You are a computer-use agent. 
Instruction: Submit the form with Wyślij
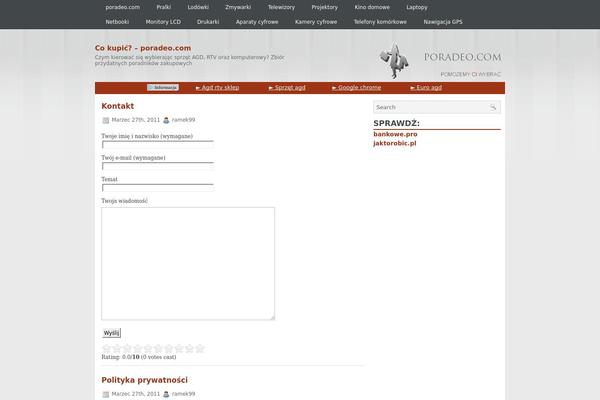tap(111, 333)
